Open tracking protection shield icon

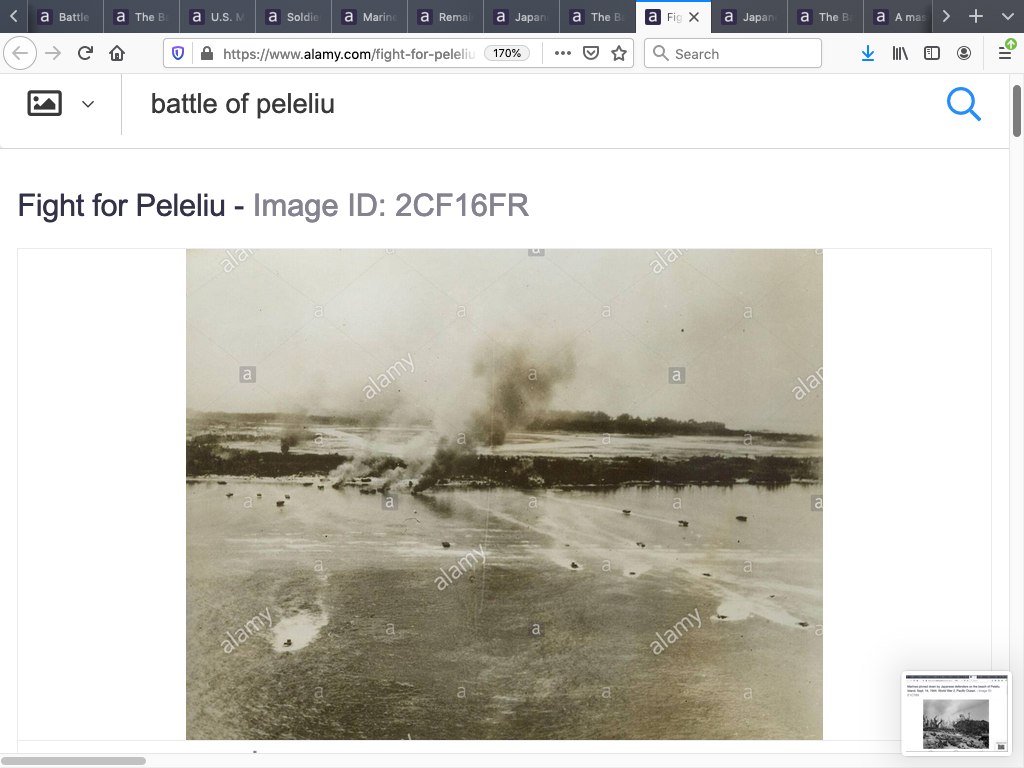coord(178,54)
